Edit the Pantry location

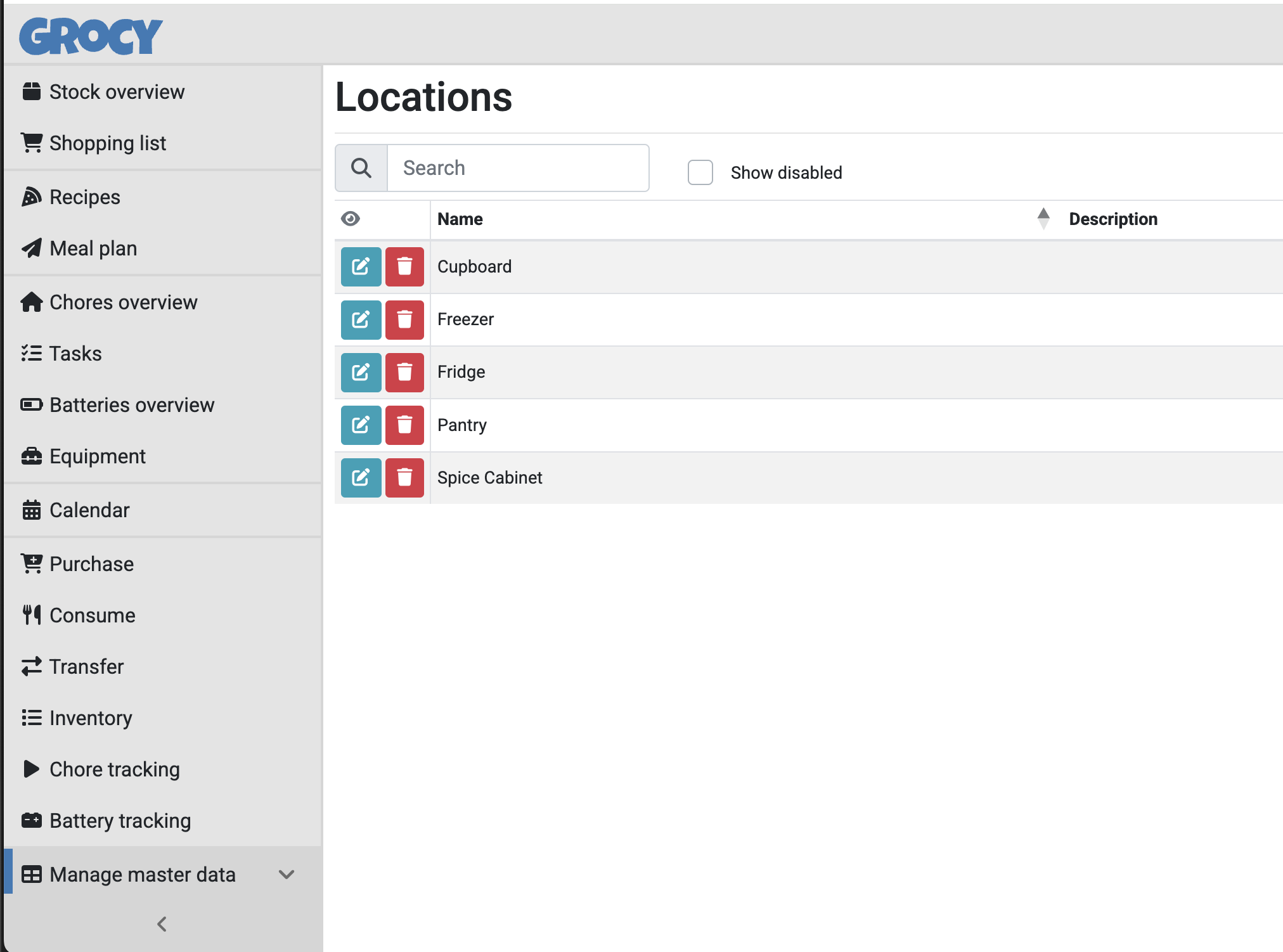(x=361, y=425)
